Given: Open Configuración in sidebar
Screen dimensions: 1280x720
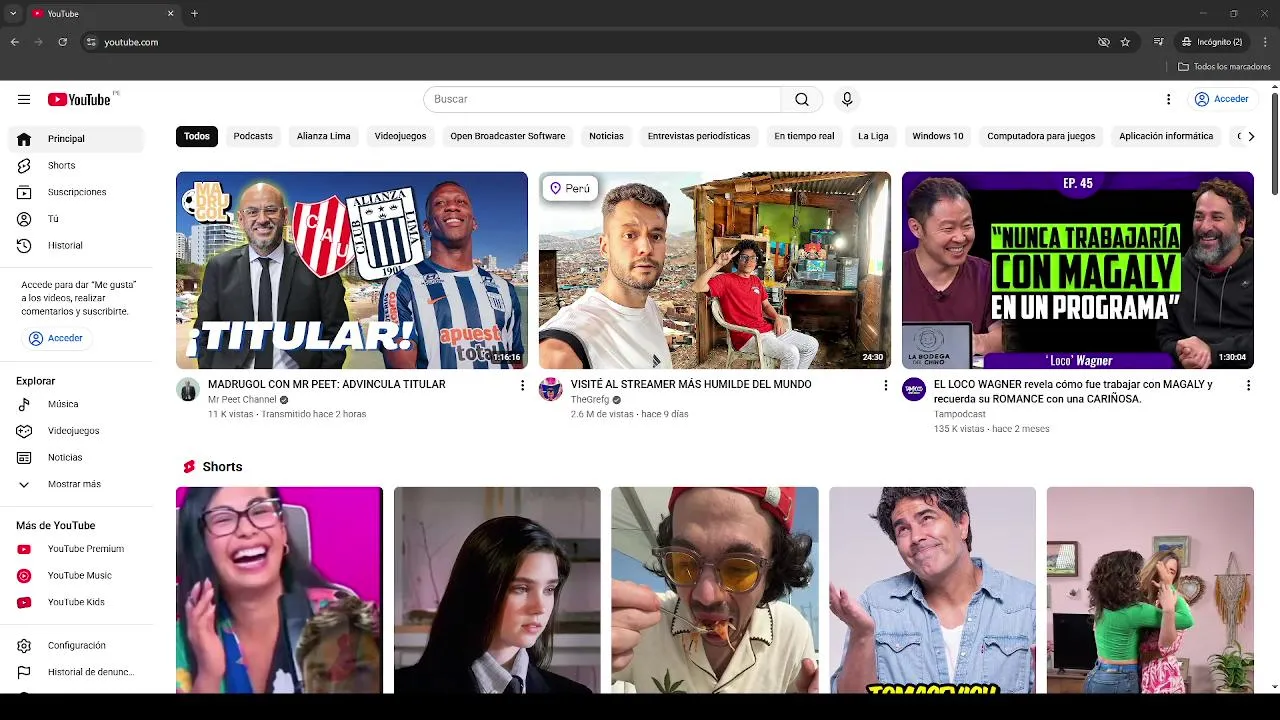Looking at the screenshot, I should [76, 646].
